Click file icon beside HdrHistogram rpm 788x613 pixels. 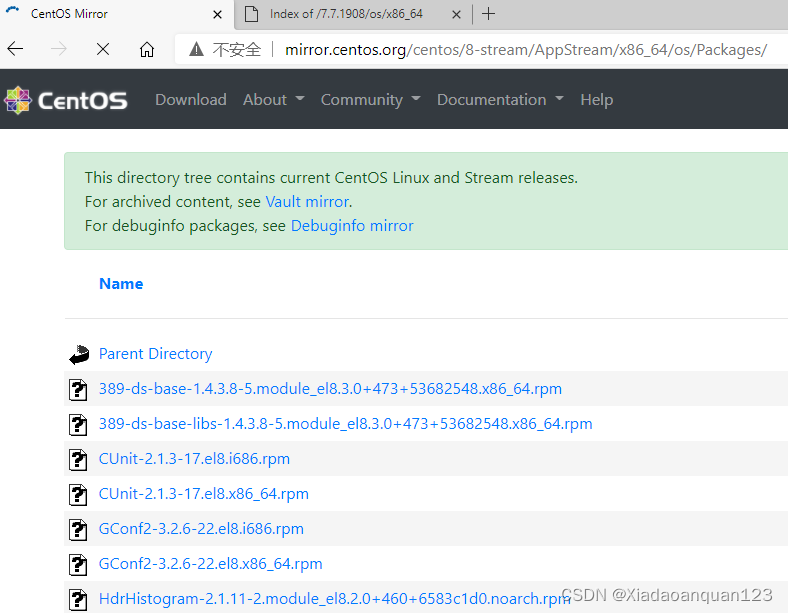[78, 600]
